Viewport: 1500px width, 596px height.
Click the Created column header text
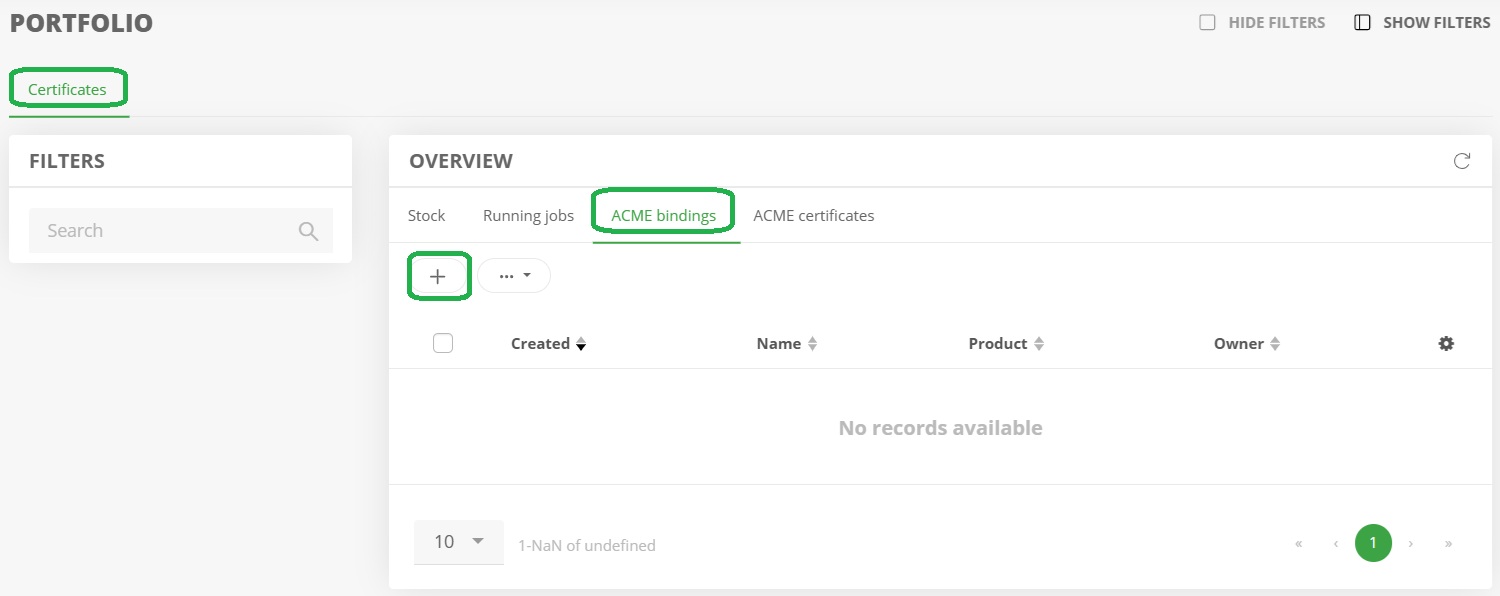click(540, 344)
